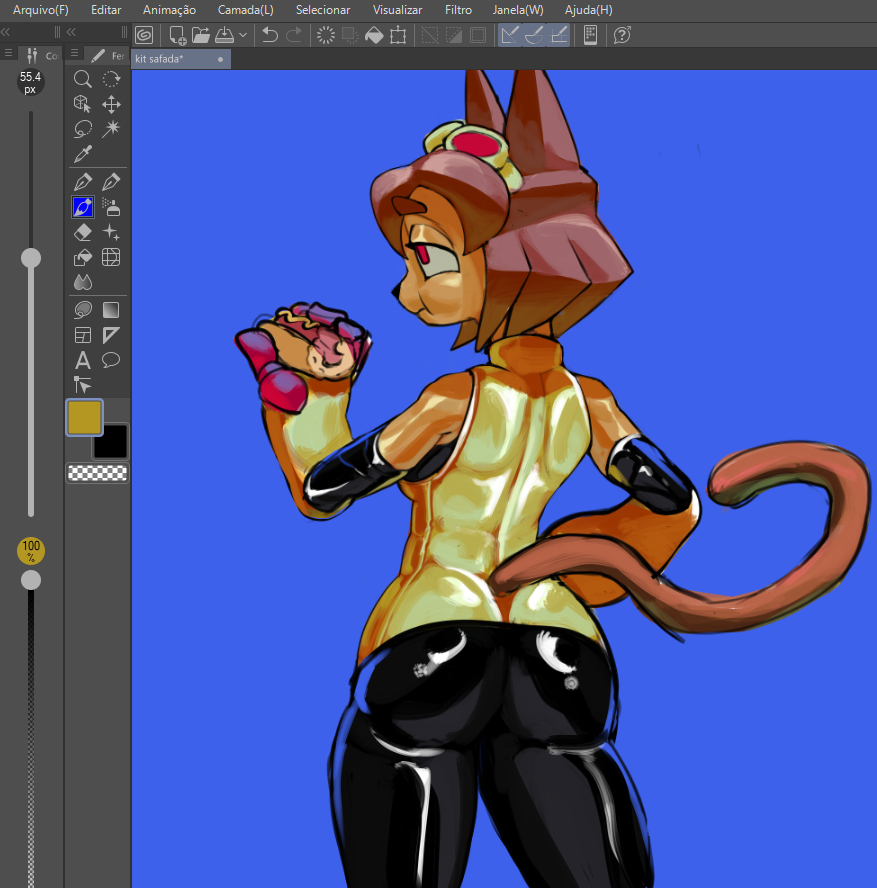Select the Correct line tool
This screenshot has width=877, height=888.
(x=83, y=385)
